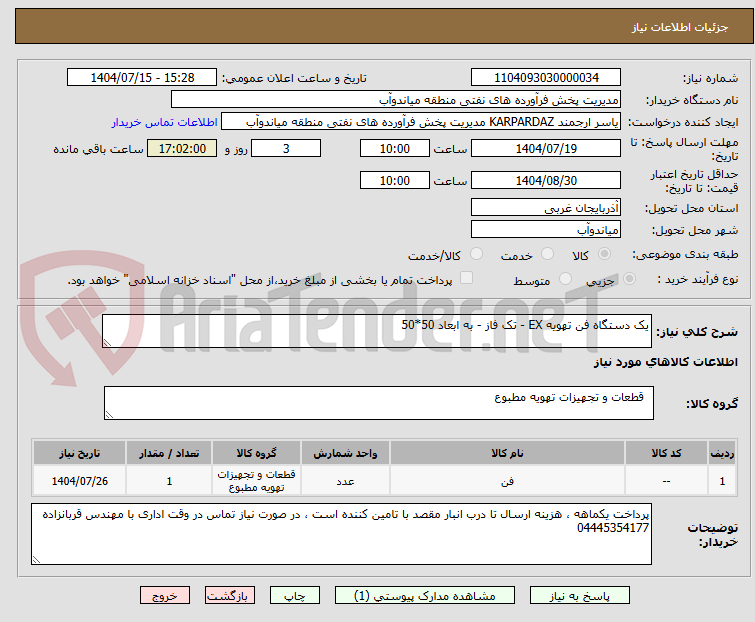The image size is (755, 622).
Task: Click the general description textarea about EX fan
Action: click(377, 331)
